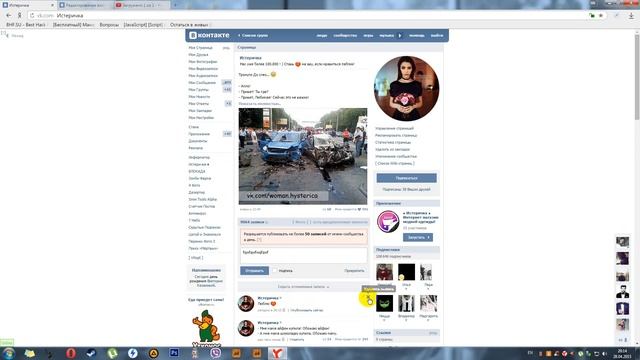Open Viber from the taskbar
The image size is (640, 360).
pos(216,353)
